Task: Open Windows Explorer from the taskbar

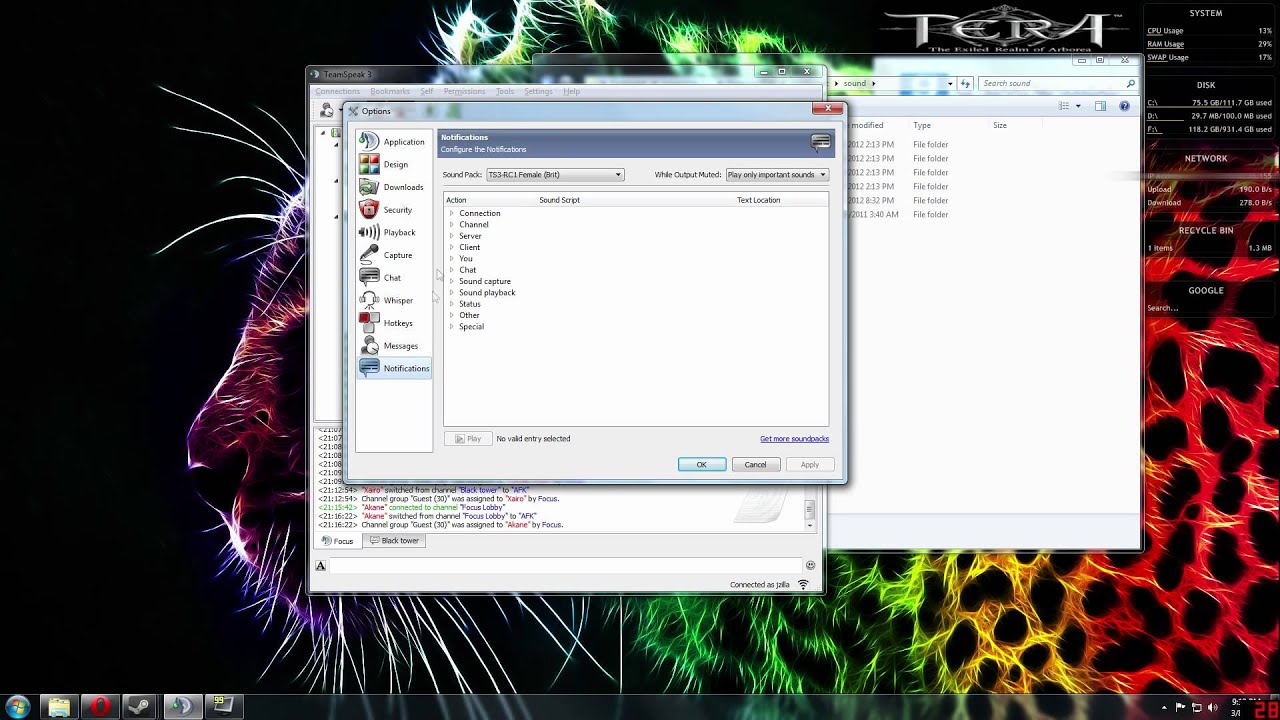Action: coord(59,707)
